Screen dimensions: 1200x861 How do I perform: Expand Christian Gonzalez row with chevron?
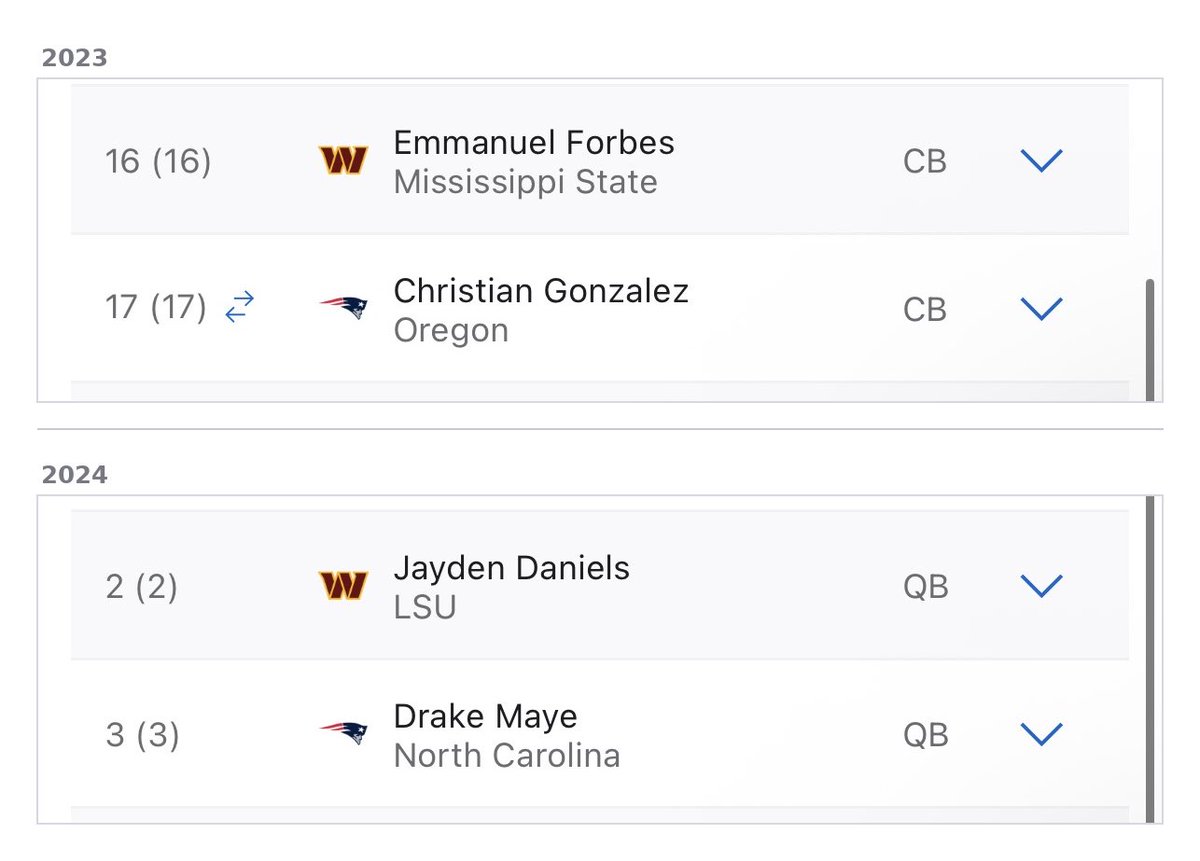click(x=1040, y=308)
